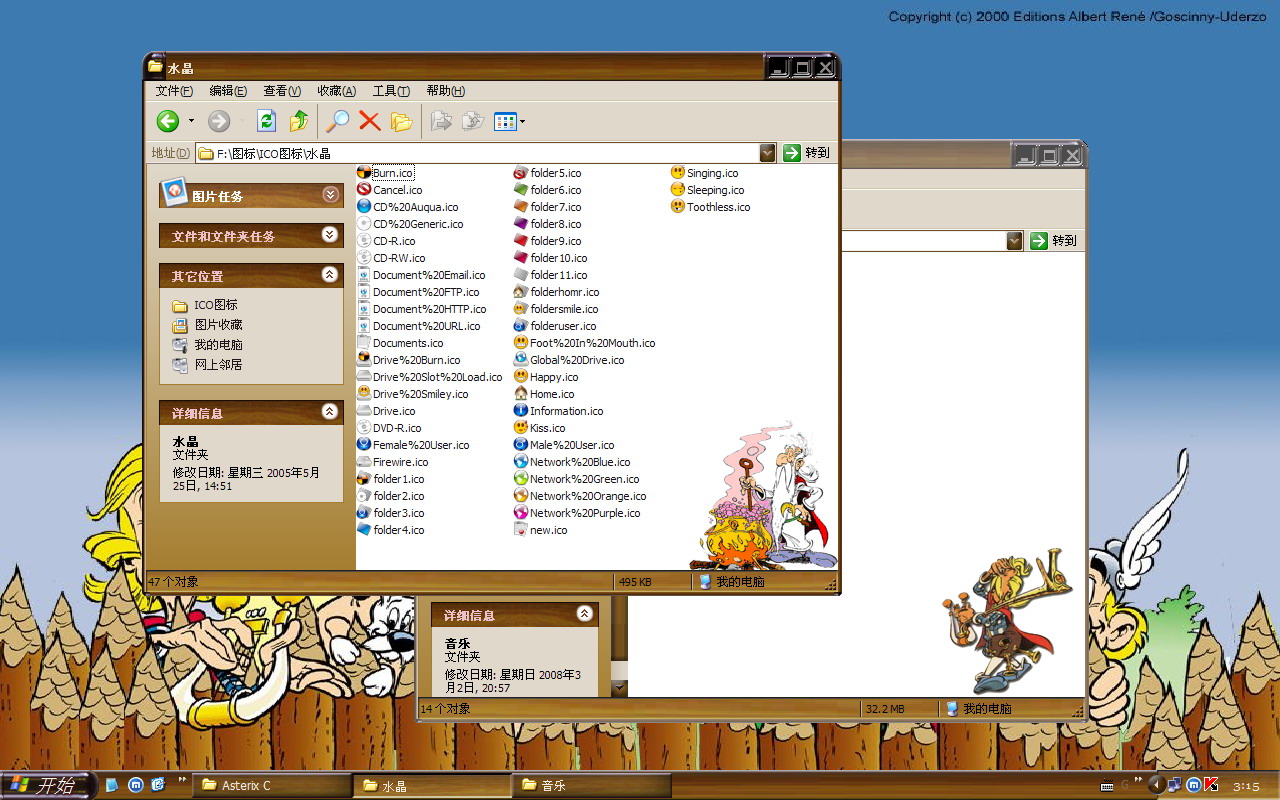Screen dimensions: 1280x800
Task: Open Search with the magnifier icon
Action: pyautogui.click(x=338, y=121)
